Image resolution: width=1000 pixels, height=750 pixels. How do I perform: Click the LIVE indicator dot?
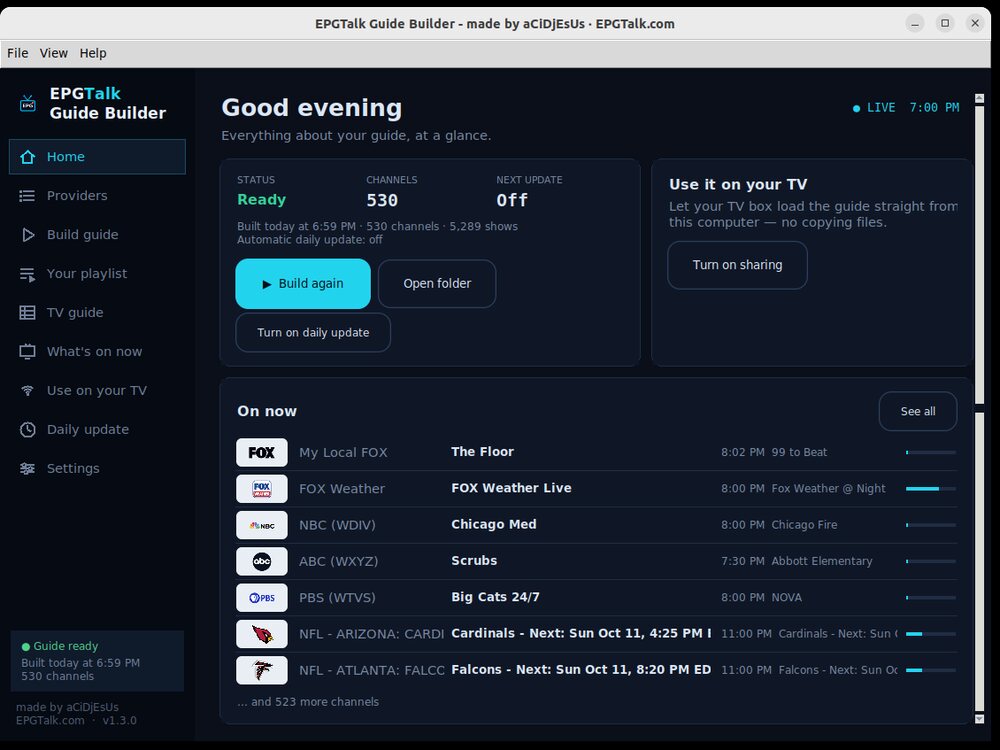(x=857, y=108)
